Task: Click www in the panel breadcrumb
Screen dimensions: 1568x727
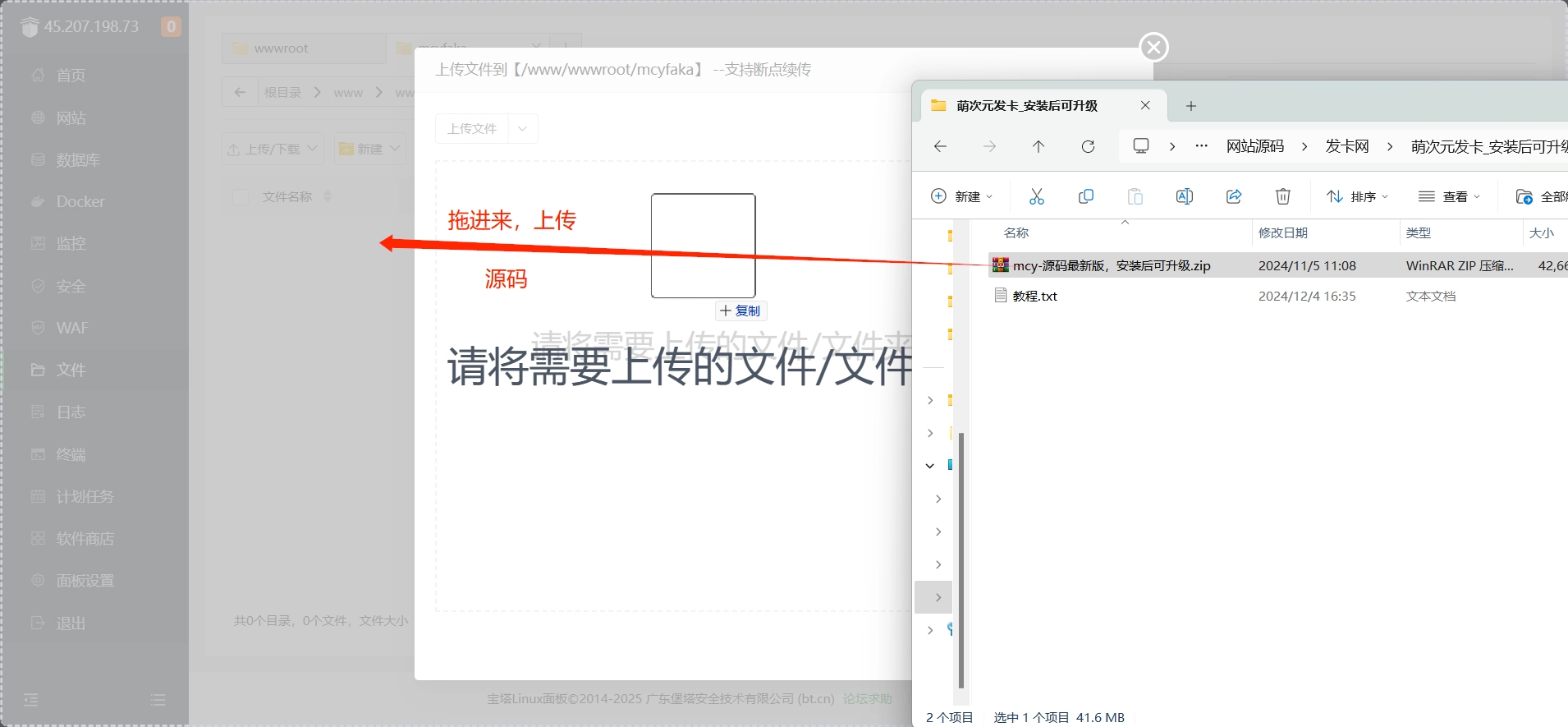Action: coord(348,93)
